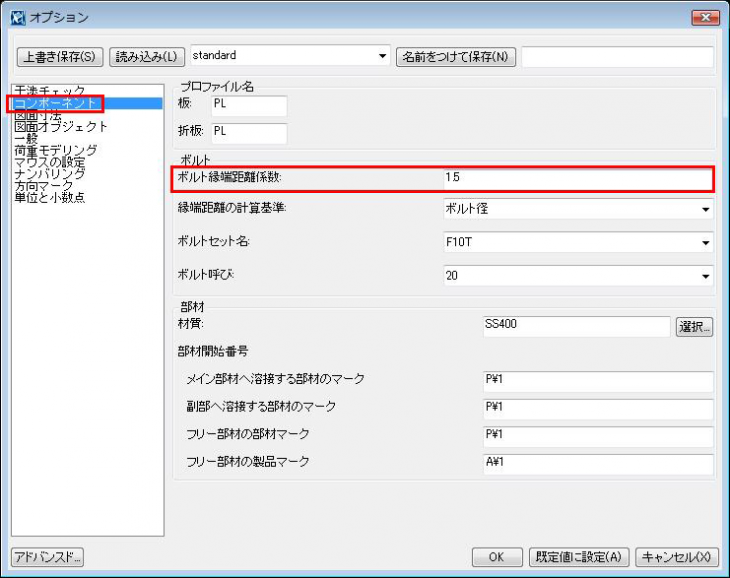Select 方向マーク in the category list
The image size is (730, 578).
[44, 186]
